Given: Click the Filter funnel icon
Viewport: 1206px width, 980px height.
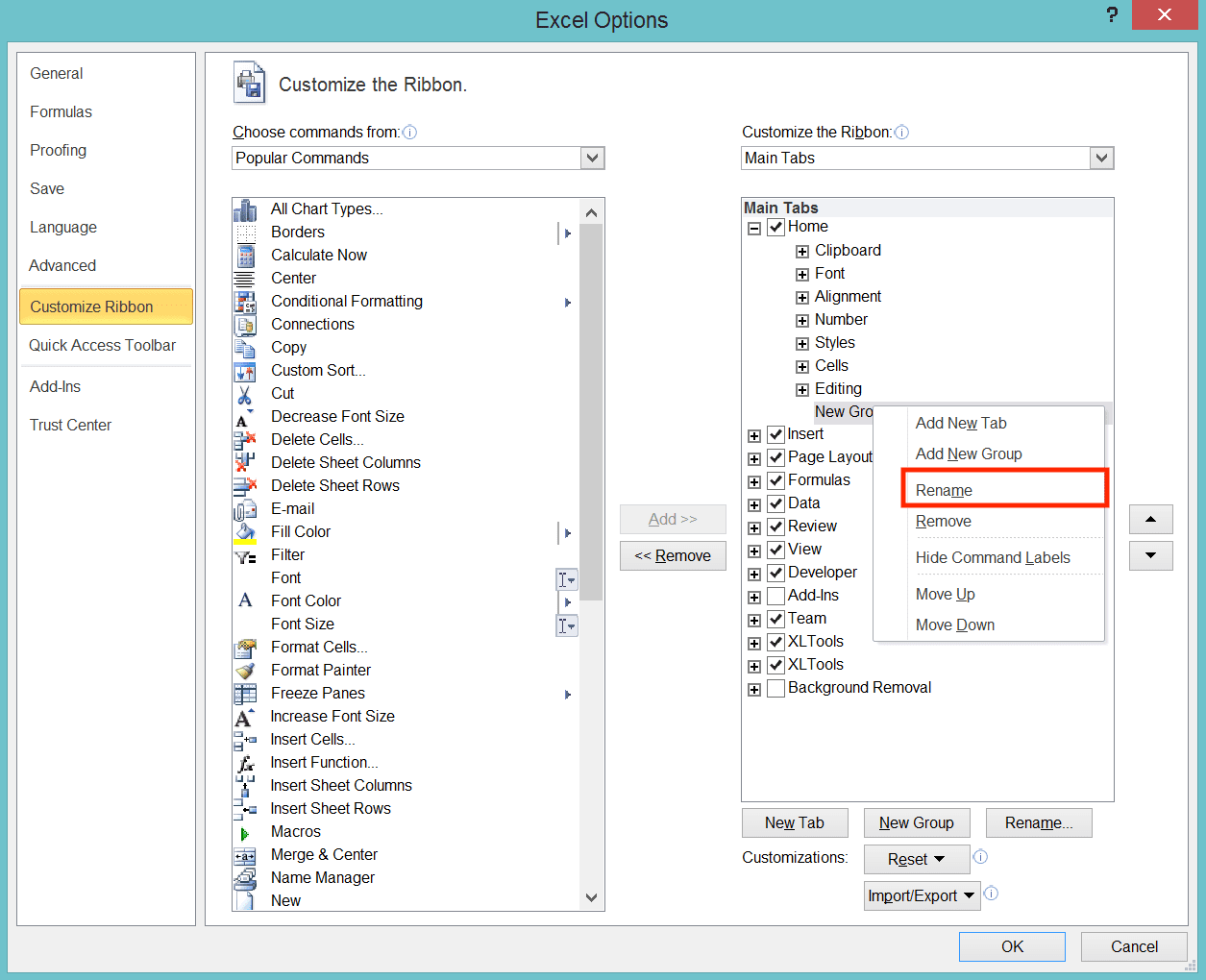Looking at the screenshot, I should click(245, 555).
